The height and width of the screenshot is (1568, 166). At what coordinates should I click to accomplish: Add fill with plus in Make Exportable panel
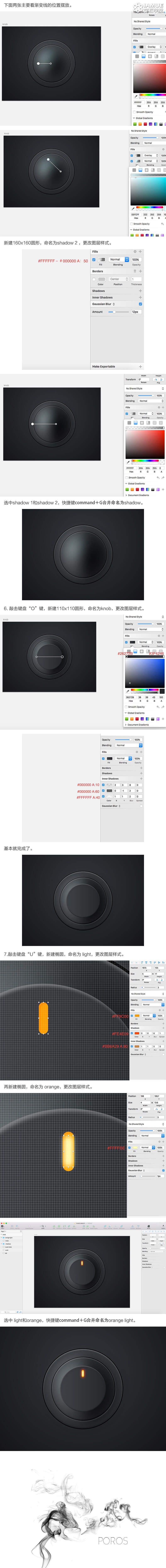click(140, 251)
